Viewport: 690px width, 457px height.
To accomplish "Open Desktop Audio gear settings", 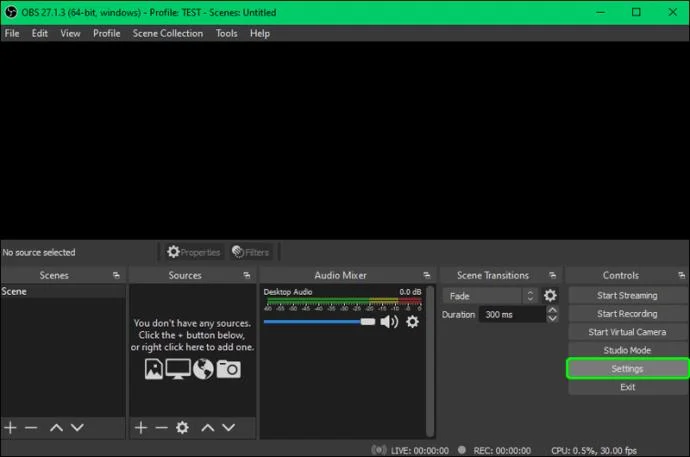I will tap(412, 322).
